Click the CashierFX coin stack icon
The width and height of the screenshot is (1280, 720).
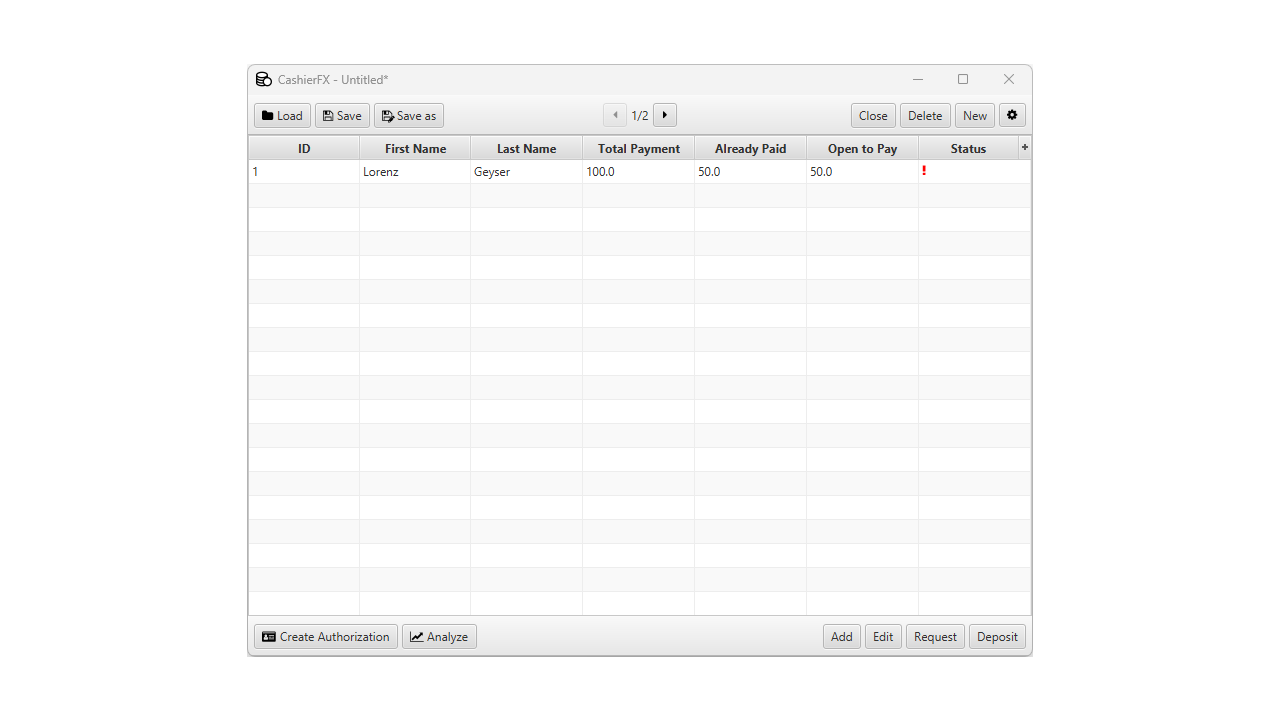coord(264,80)
